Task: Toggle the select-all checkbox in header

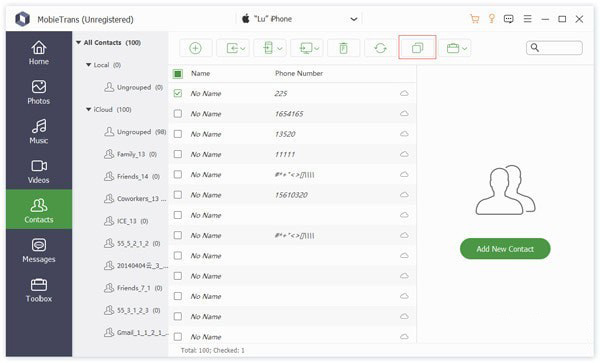Action: click(178, 73)
